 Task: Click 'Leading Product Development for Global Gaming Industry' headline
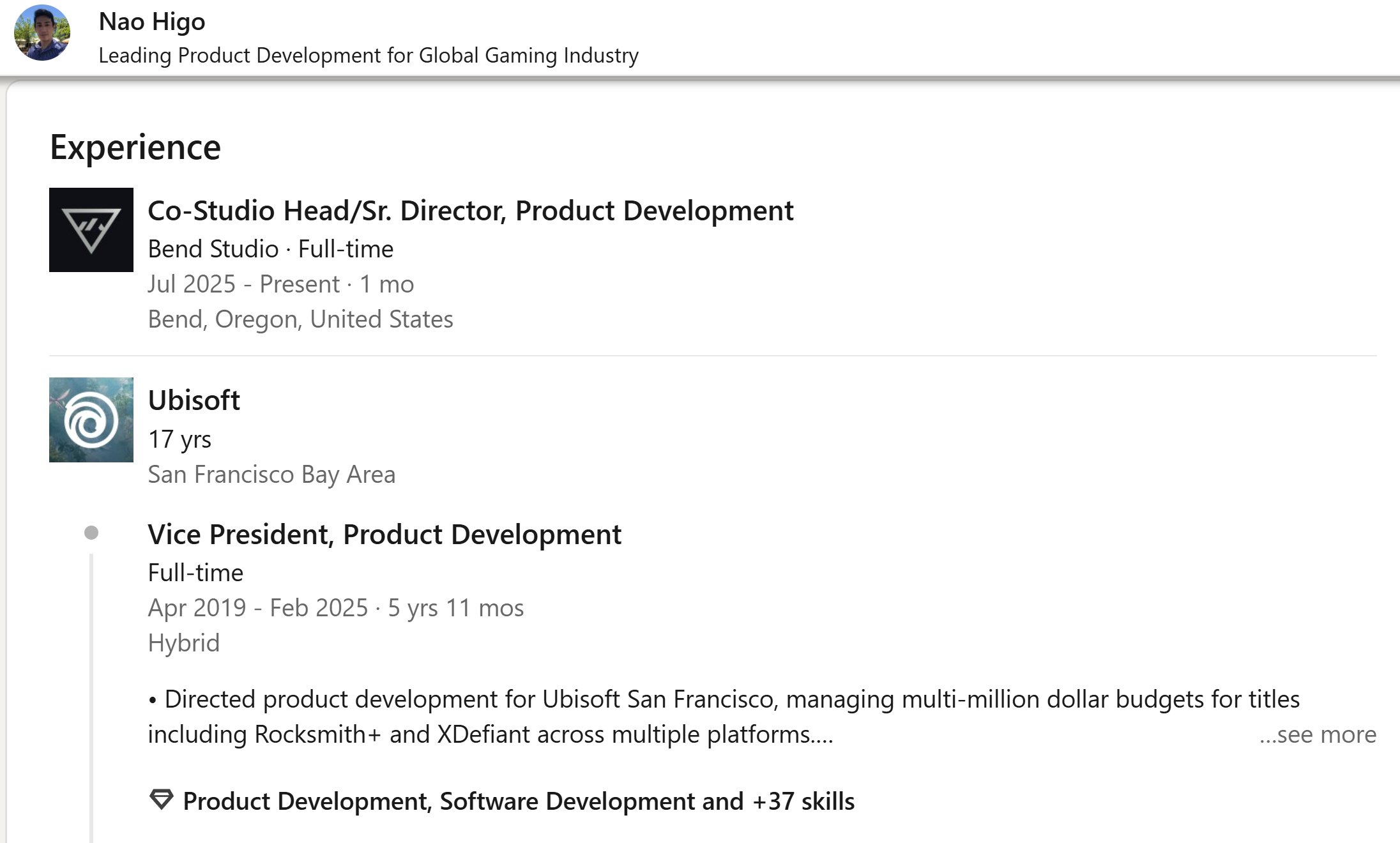coord(369,56)
